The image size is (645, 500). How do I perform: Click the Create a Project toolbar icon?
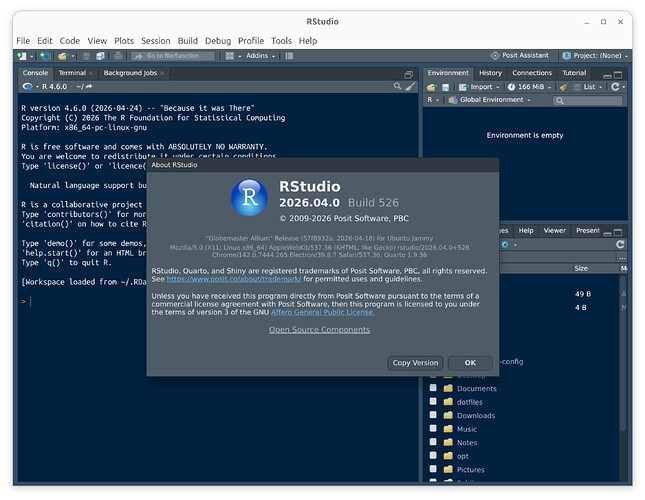tap(45, 56)
